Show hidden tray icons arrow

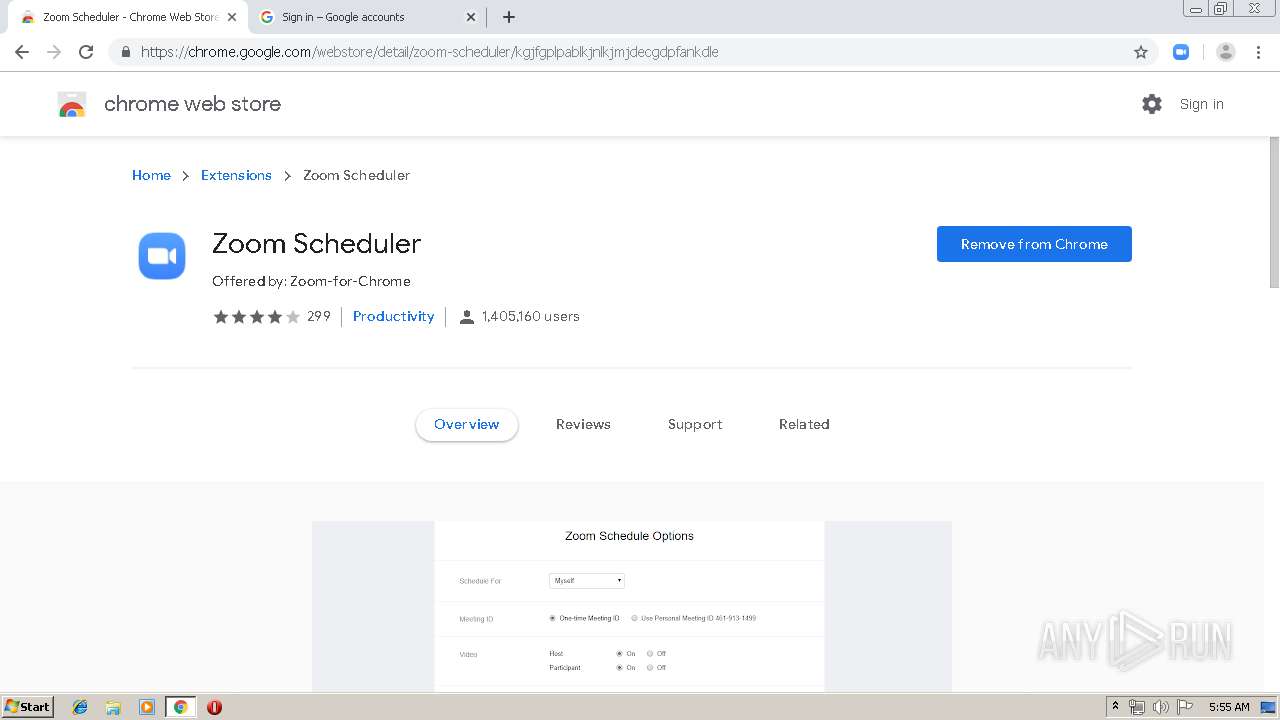coord(1115,707)
